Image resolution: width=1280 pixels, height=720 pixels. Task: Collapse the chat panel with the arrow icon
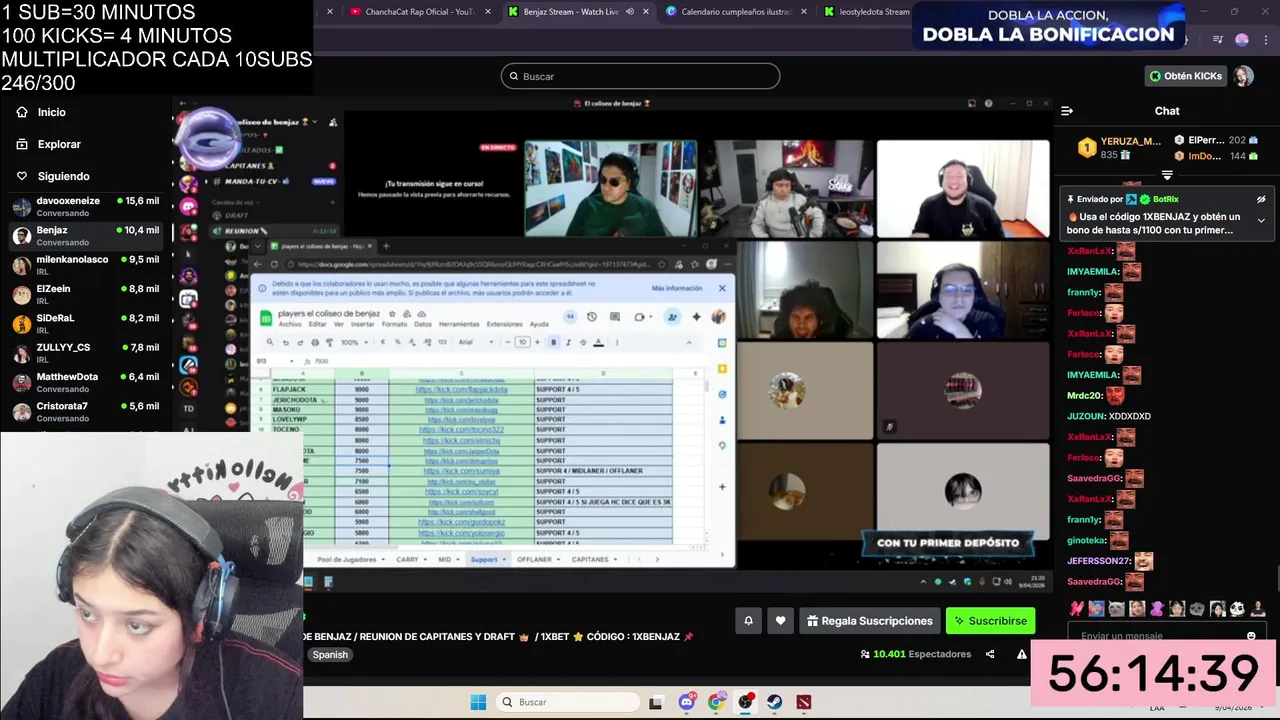[1067, 111]
